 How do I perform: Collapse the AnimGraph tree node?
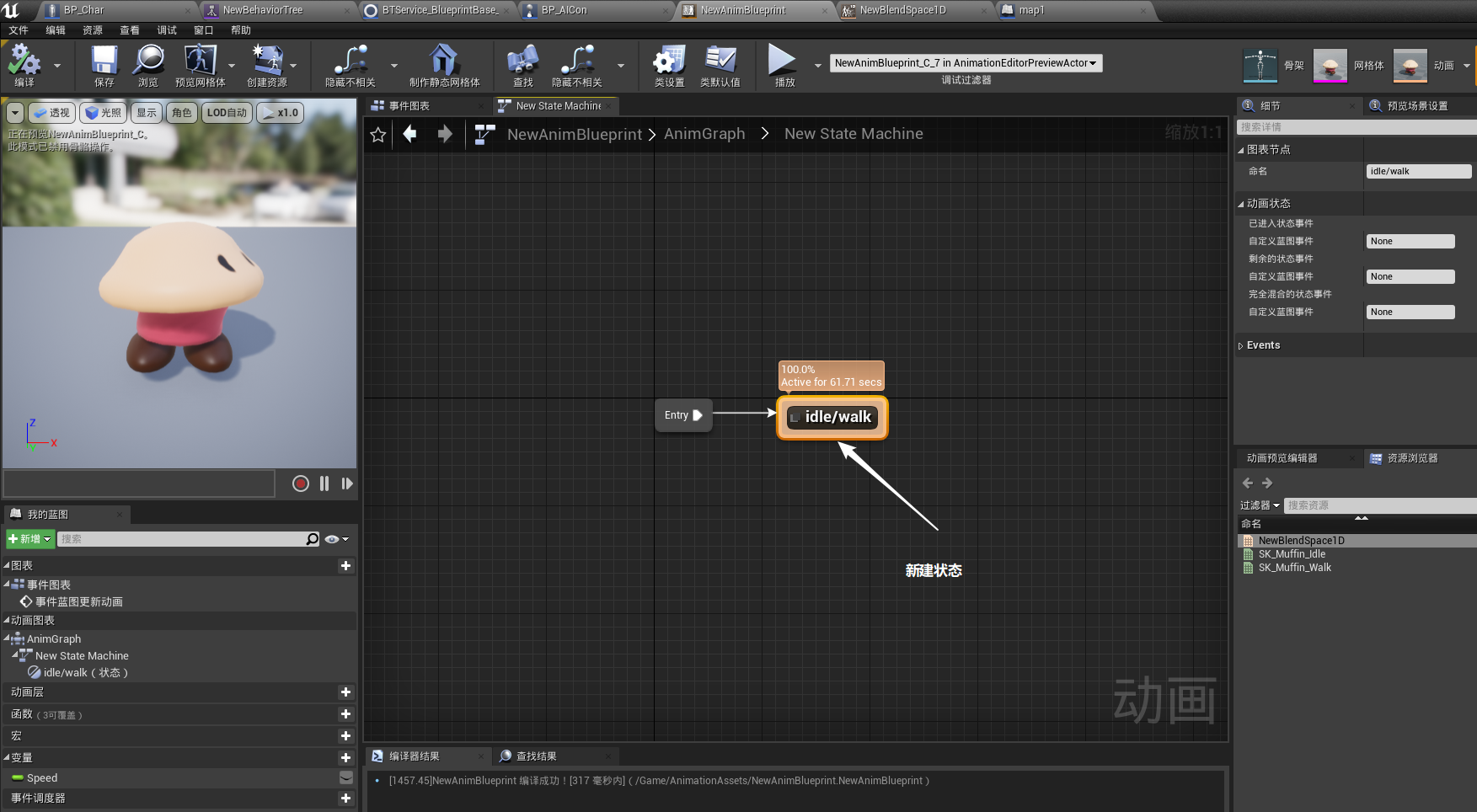click(x=7, y=638)
